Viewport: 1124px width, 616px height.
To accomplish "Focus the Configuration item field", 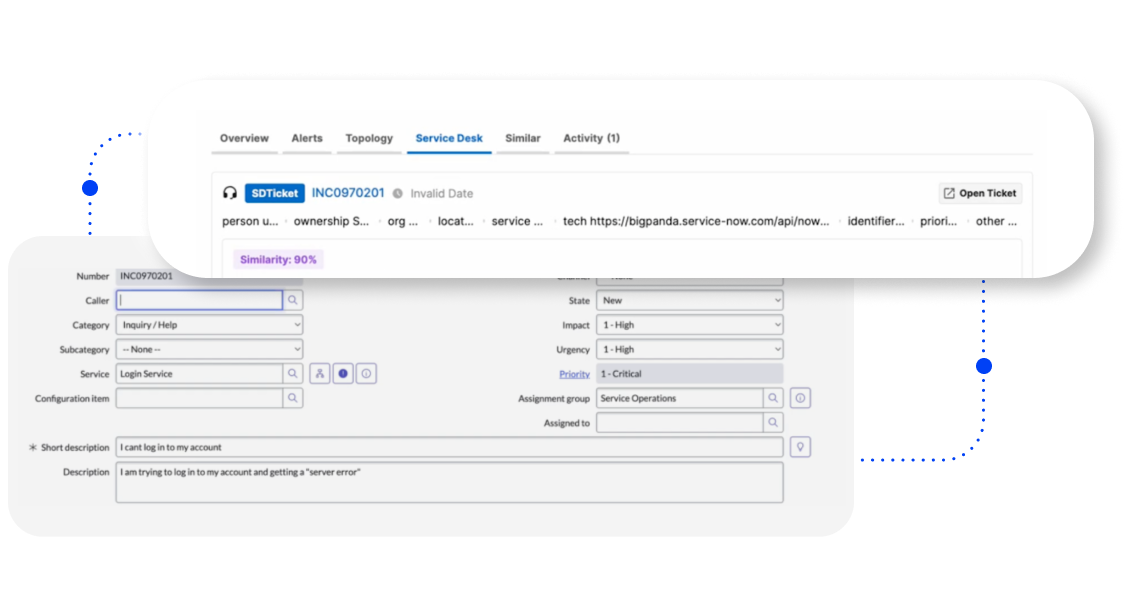I will point(199,398).
